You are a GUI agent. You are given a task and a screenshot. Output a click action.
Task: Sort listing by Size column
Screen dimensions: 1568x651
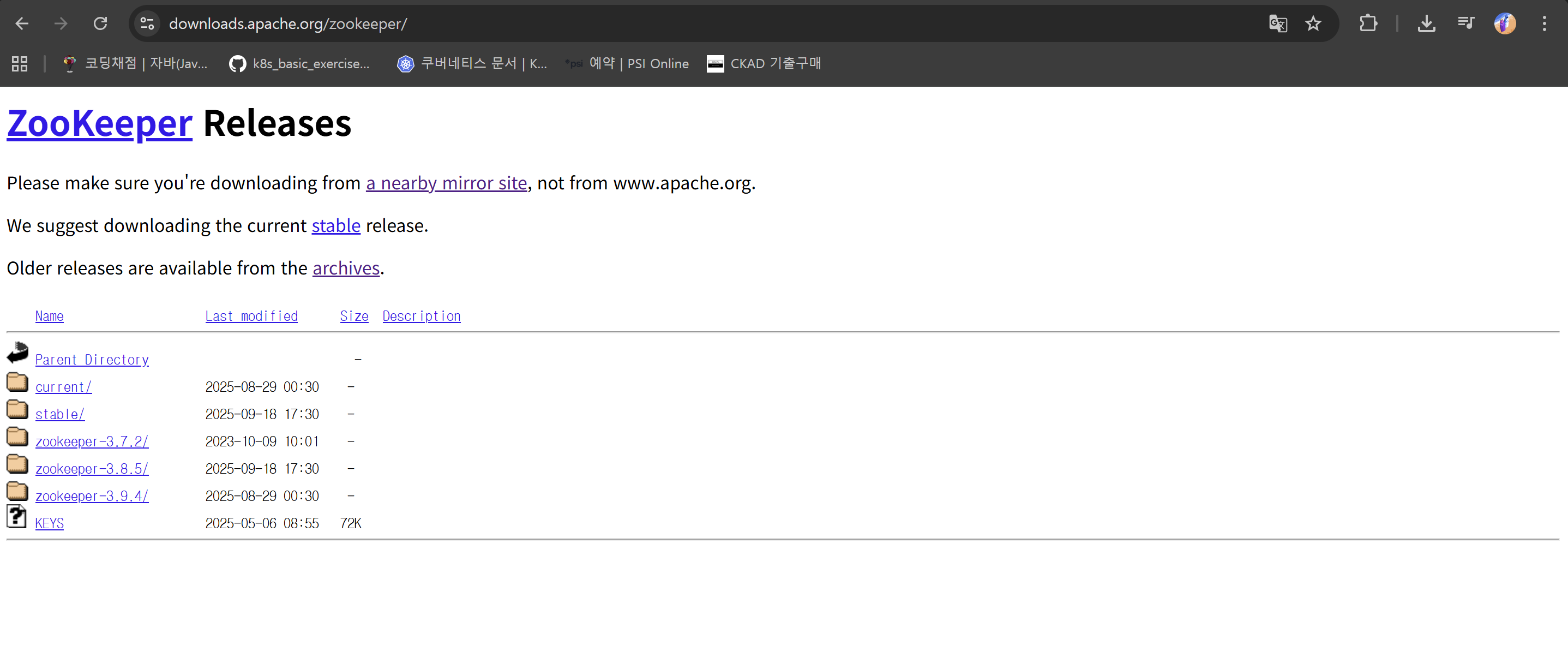coord(355,316)
